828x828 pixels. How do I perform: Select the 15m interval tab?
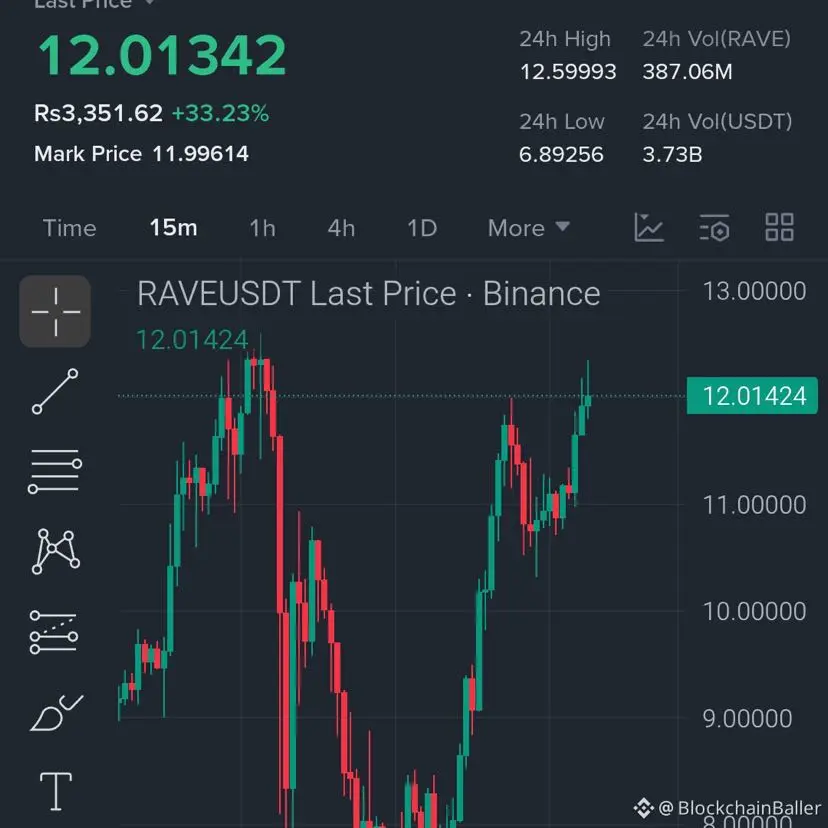point(173,228)
